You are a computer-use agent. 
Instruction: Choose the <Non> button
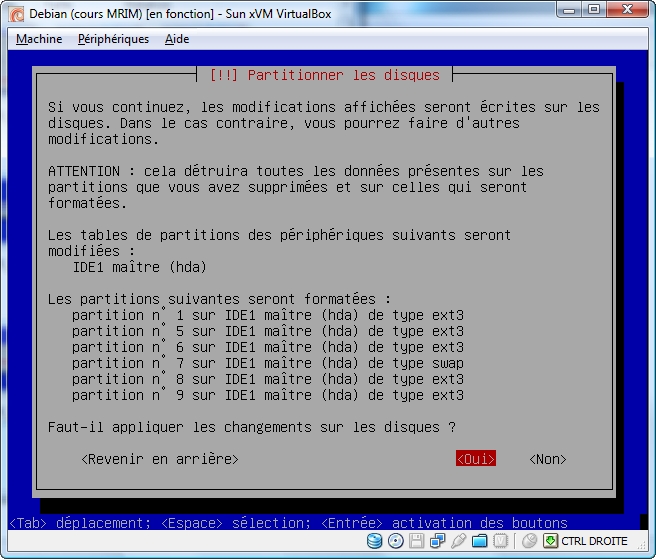[x=548, y=459]
